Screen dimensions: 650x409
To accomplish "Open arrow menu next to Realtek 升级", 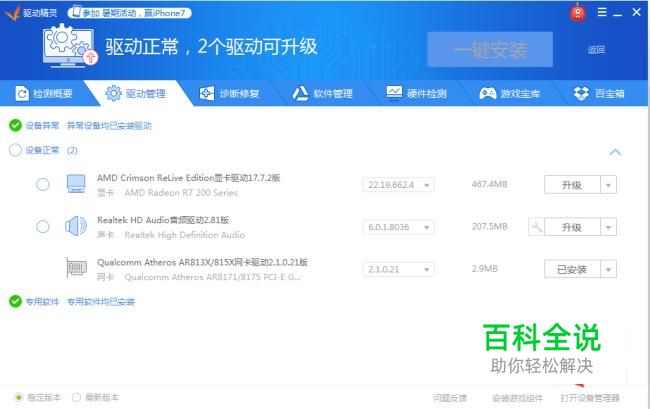I will pyautogui.click(x=609, y=227).
